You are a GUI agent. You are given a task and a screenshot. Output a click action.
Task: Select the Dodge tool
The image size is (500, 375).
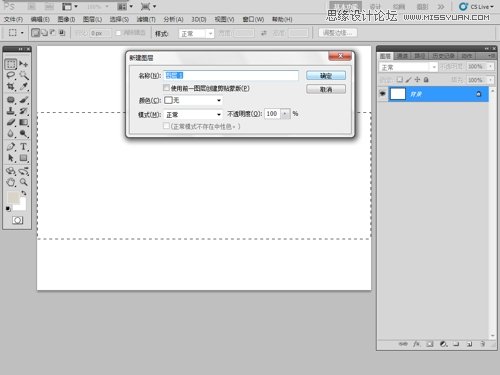coord(23,134)
